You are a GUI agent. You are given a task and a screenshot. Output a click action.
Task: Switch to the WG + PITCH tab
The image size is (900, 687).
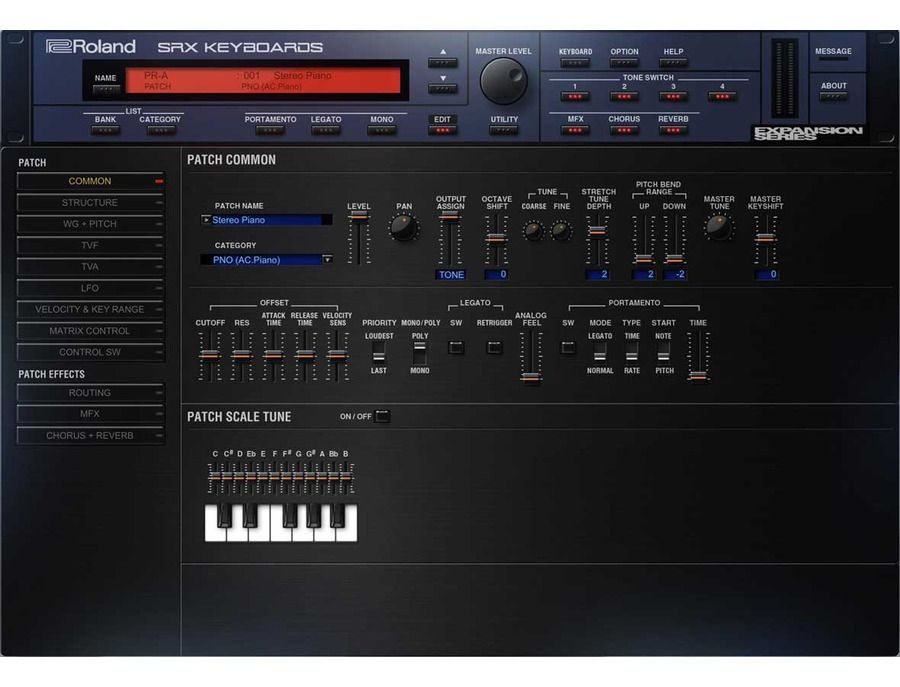point(91,224)
